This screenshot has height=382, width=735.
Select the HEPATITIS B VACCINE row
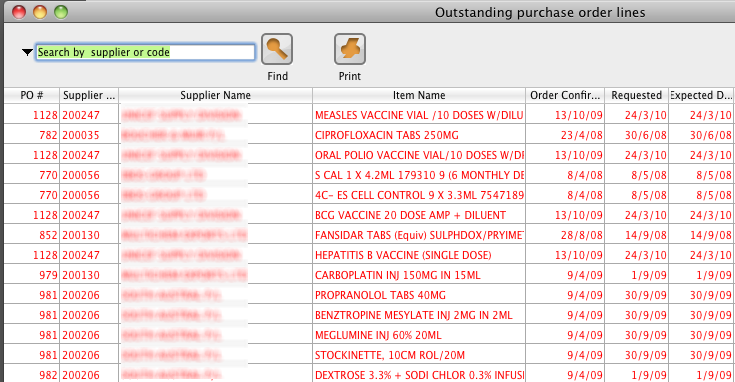[369, 255]
